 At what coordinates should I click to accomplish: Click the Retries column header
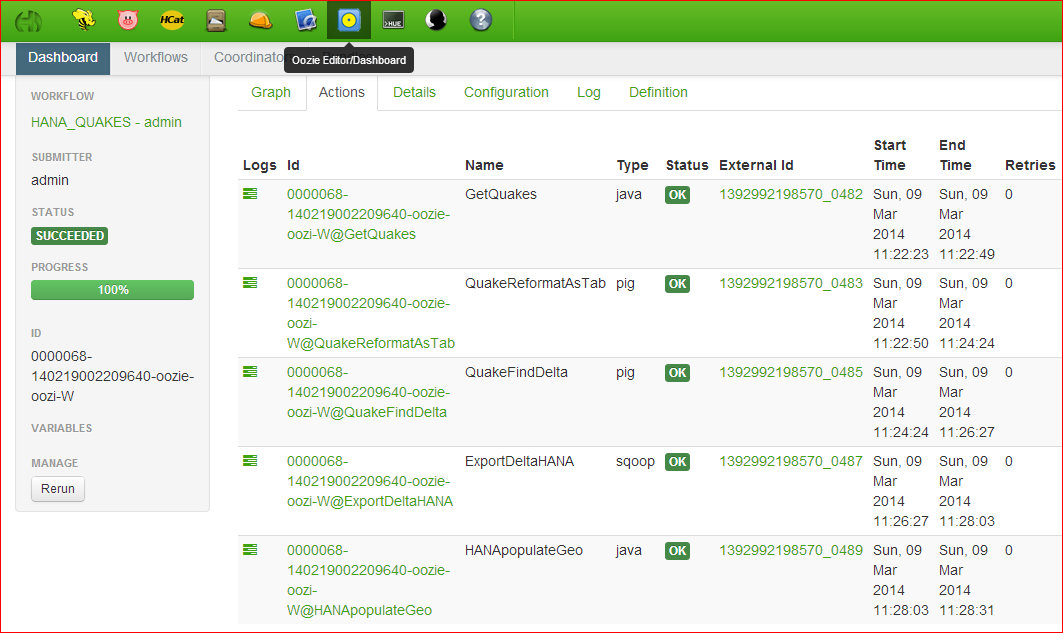click(x=1030, y=165)
